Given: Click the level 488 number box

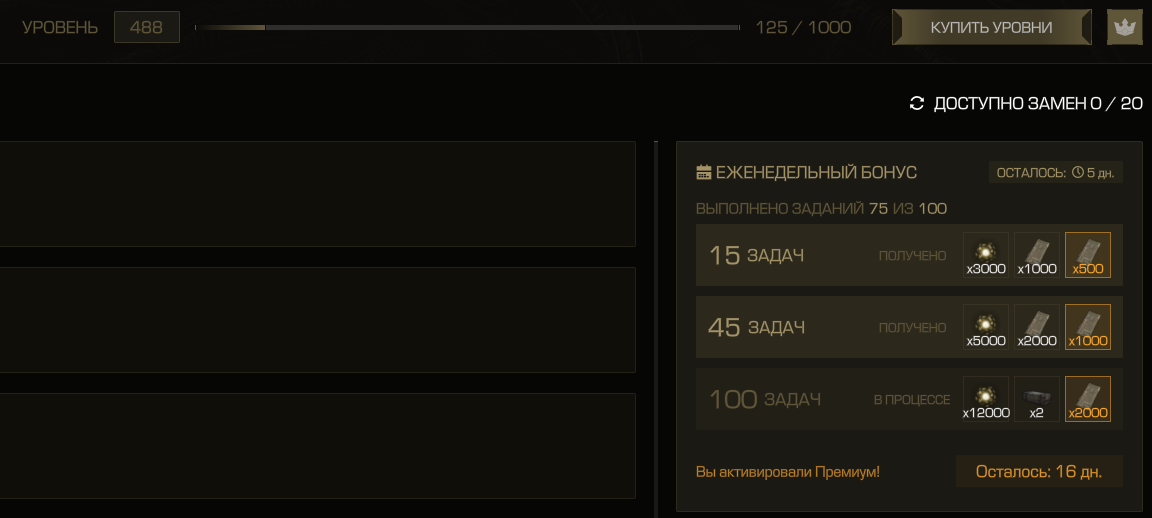Looking at the screenshot, I should pyautogui.click(x=147, y=27).
